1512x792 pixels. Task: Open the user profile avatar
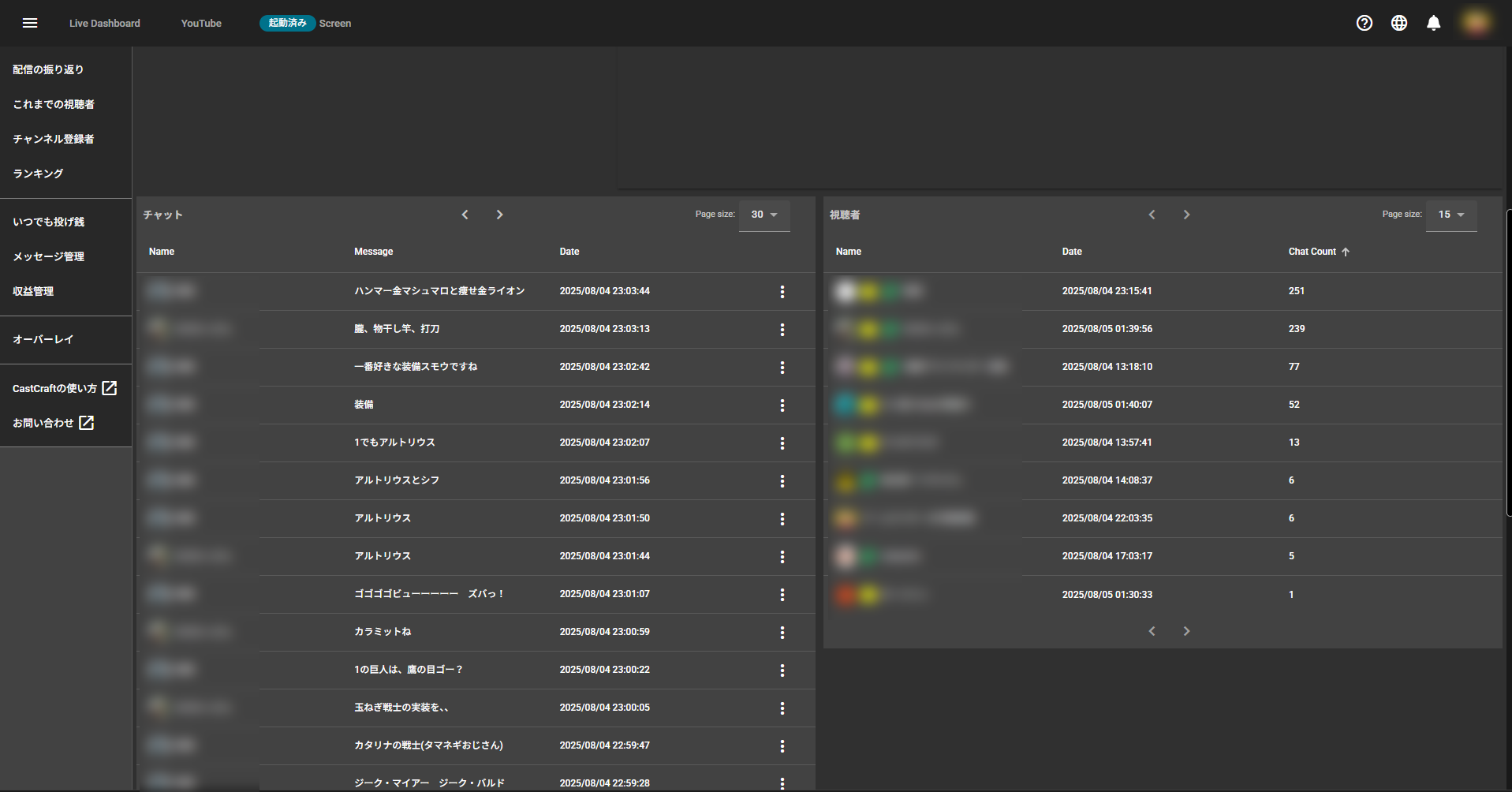tap(1477, 23)
